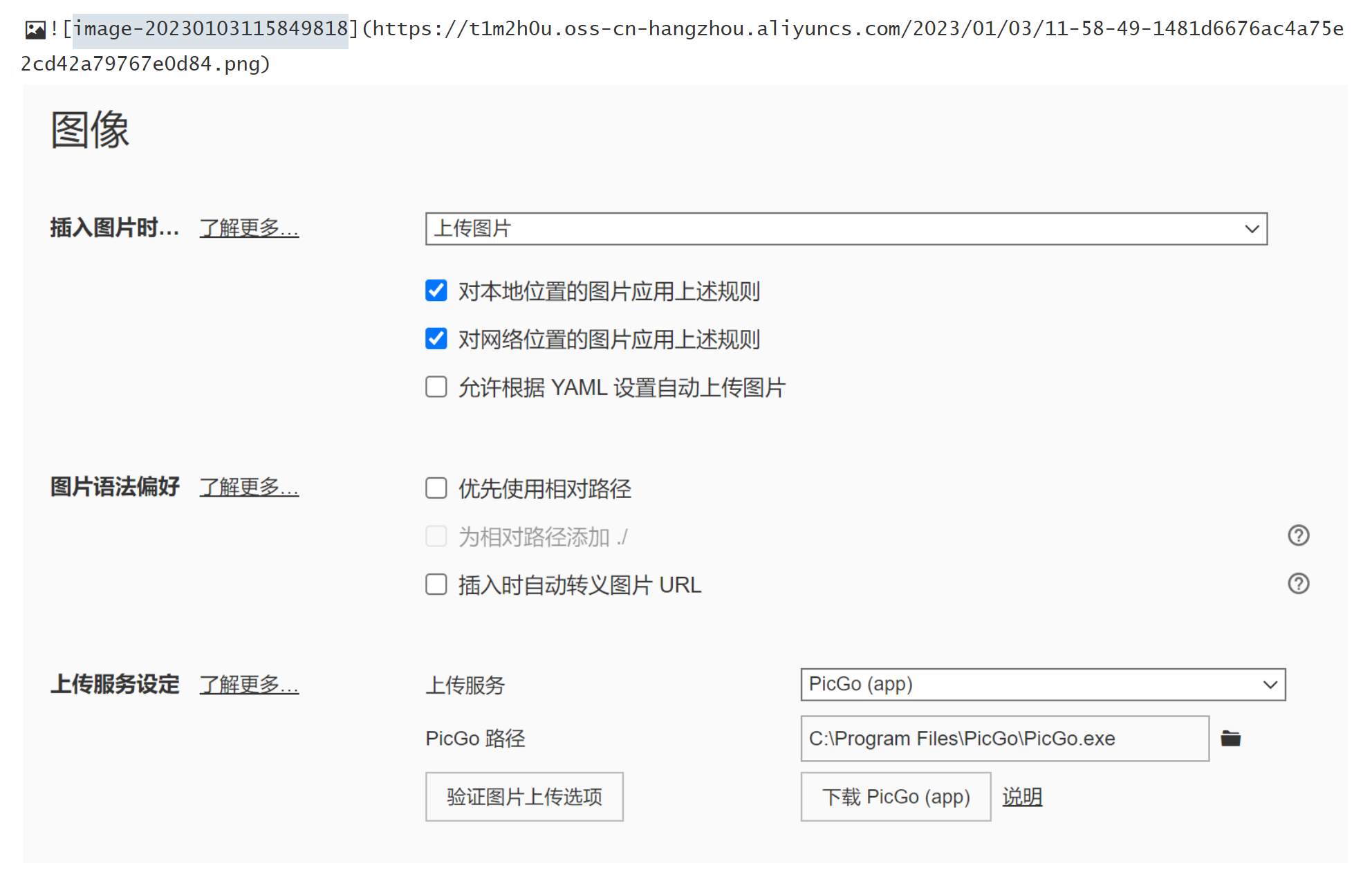The height and width of the screenshot is (877, 1372).
Task: Click the 插入图片时... label
Action: coord(115,228)
